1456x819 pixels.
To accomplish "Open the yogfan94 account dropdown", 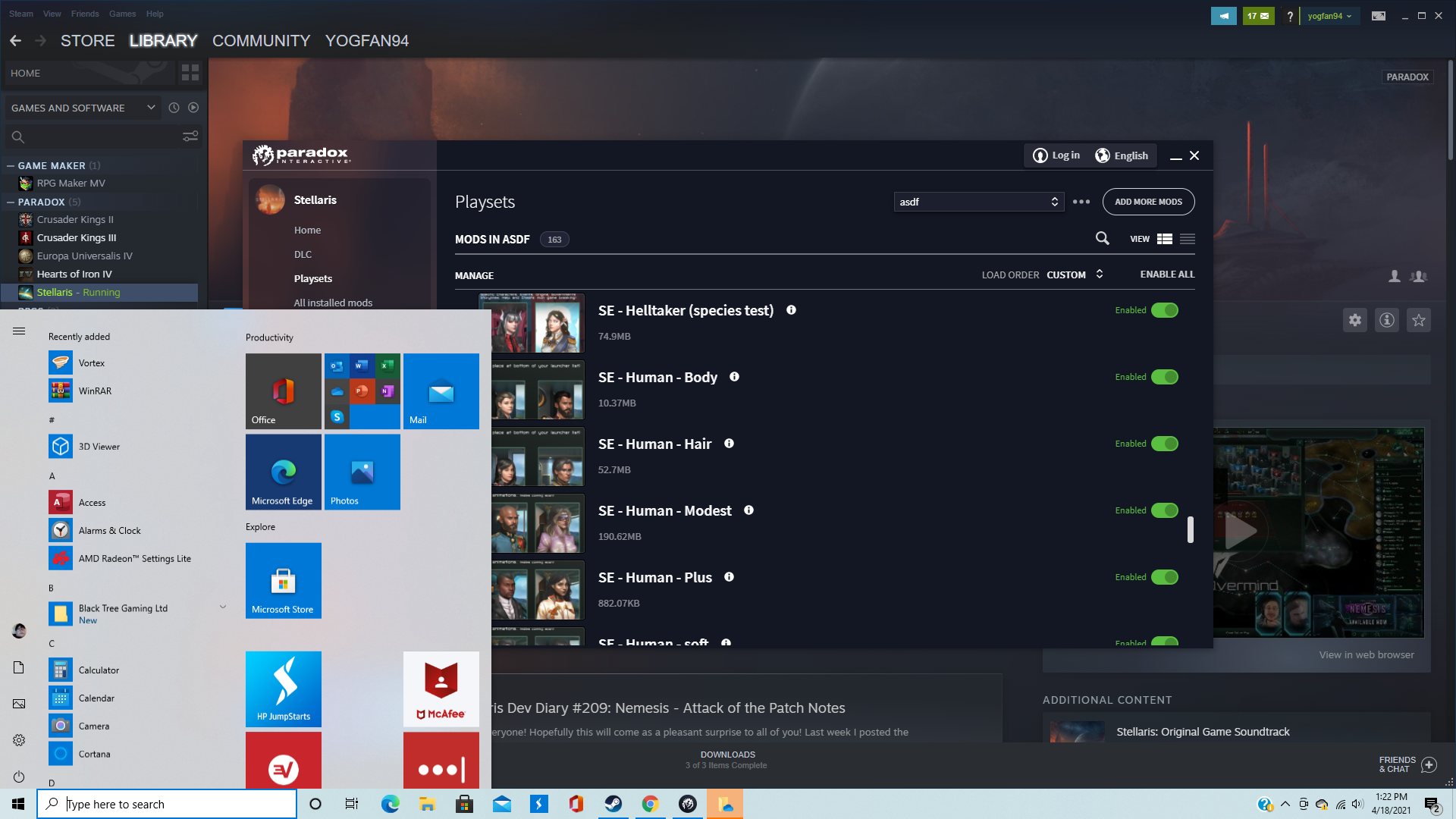I will pos(1329,16).
